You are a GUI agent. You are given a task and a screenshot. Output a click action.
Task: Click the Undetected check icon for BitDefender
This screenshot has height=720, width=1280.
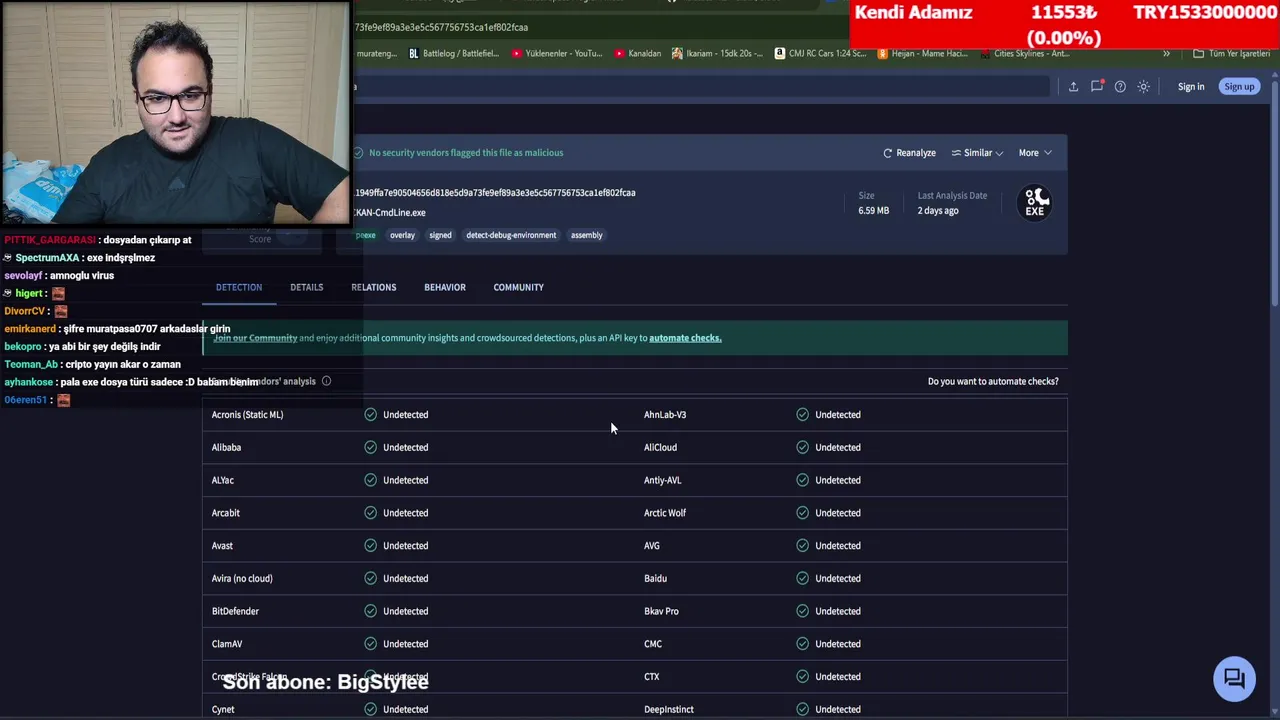(x=370, y=611)
